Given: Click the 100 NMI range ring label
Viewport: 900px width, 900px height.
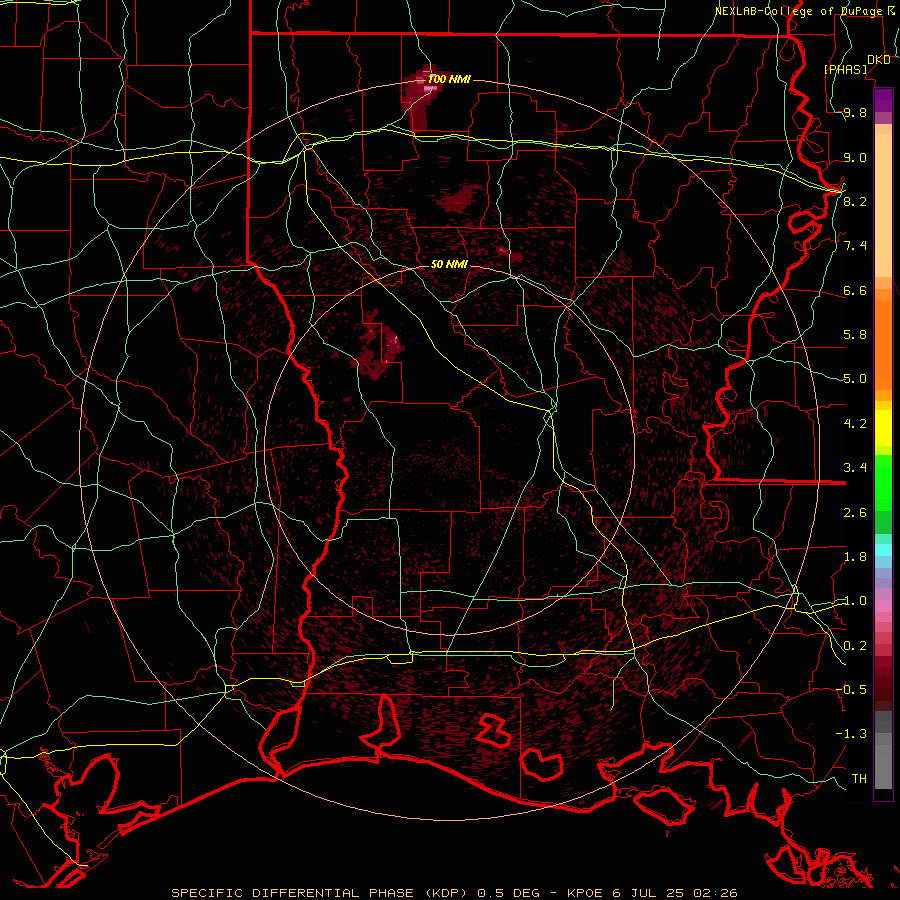Looking at the screenshot, I should pyautogui.click(x=449, y=79).
